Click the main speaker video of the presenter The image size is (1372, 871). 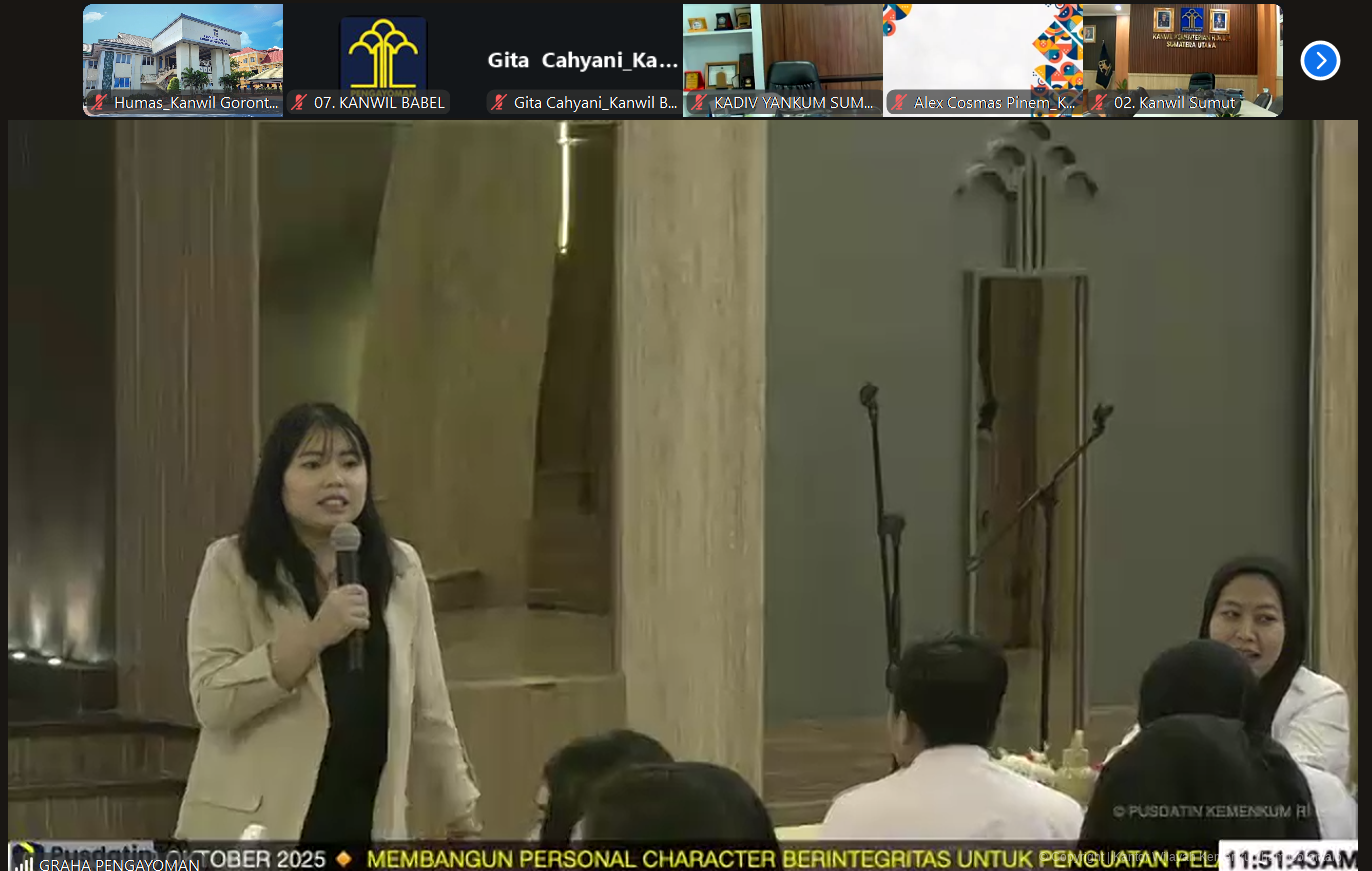click(x=683, y=480)
